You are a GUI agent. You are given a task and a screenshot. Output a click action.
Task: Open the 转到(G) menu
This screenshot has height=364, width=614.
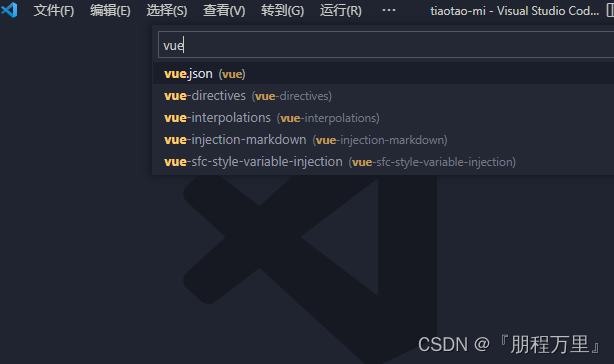[x=282, y=11]
